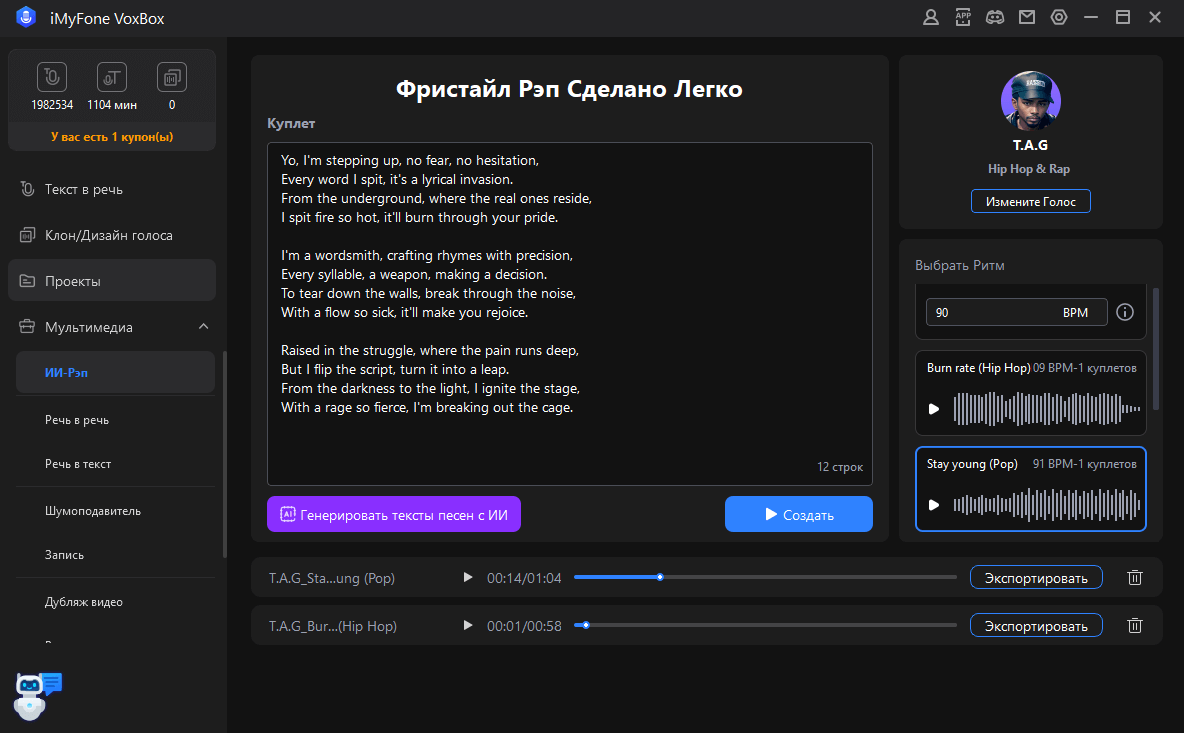Click the BPM input field
The height and width of the screenshot is (733, 1184).
1016,313
